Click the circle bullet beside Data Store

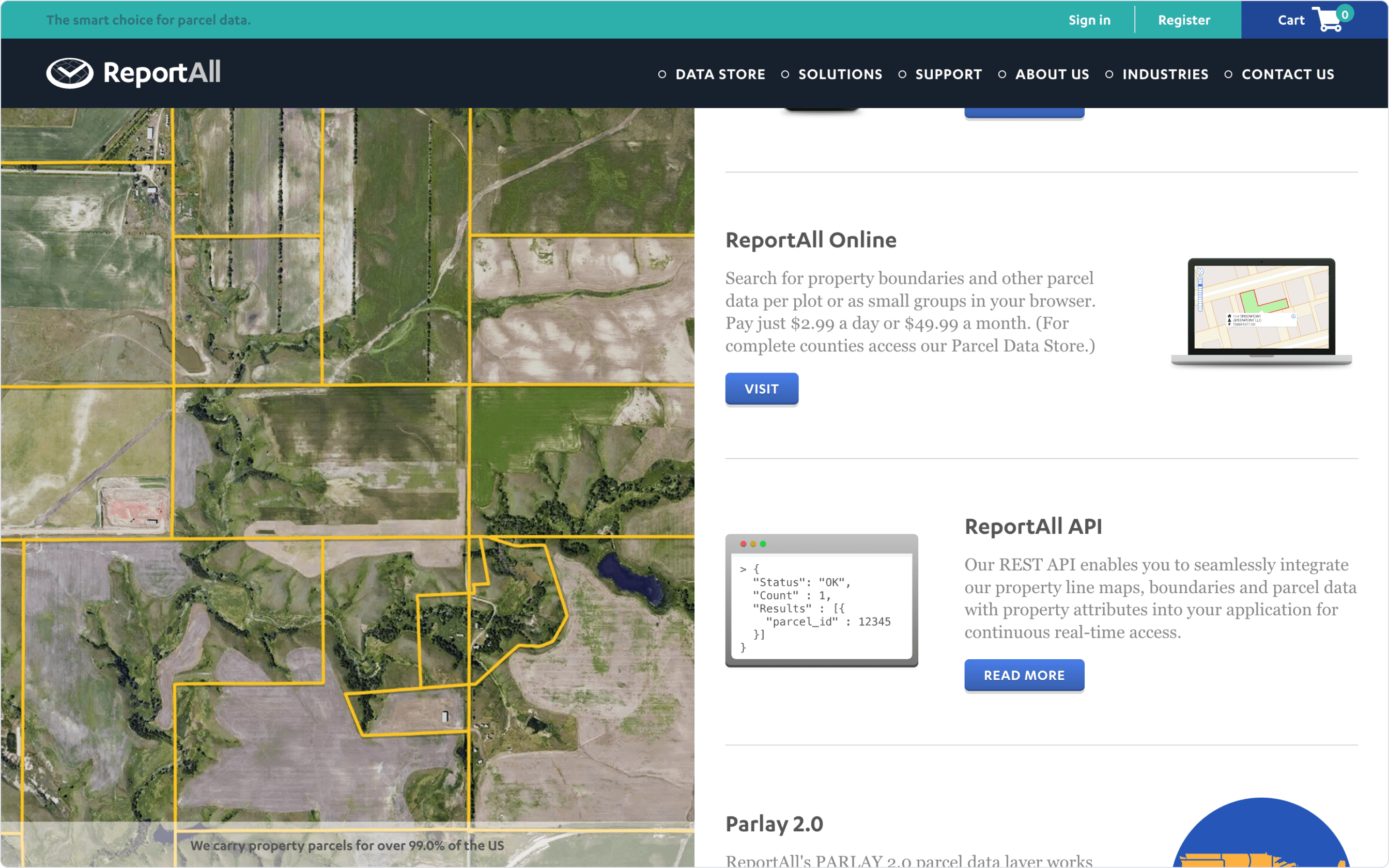click(662, 74)
